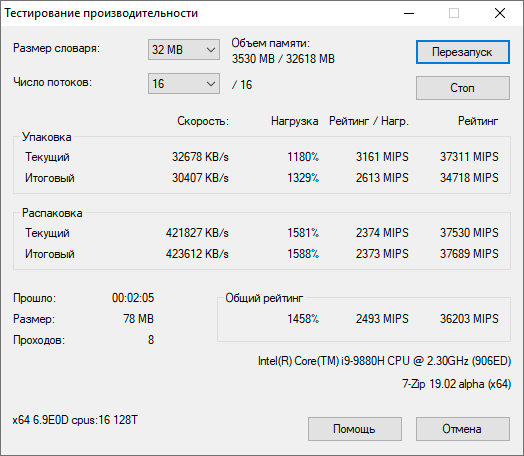
Task: Stop the benchmark with Стоп button
Action: click(463, 88)
